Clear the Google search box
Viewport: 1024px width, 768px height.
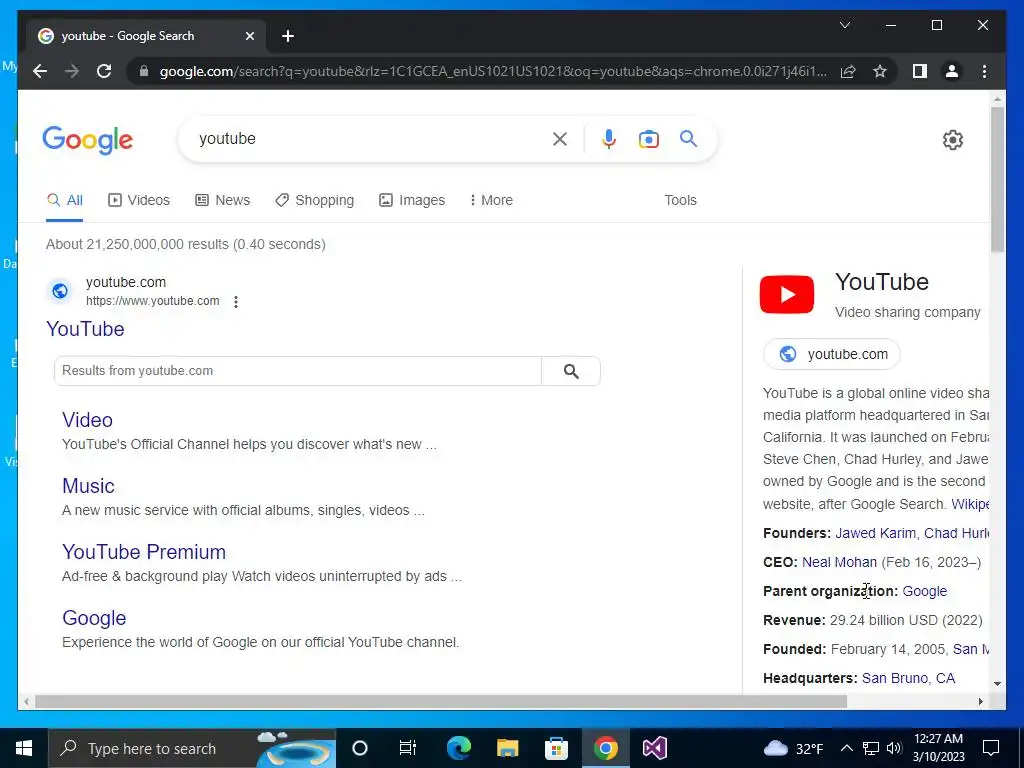[560, 139]
